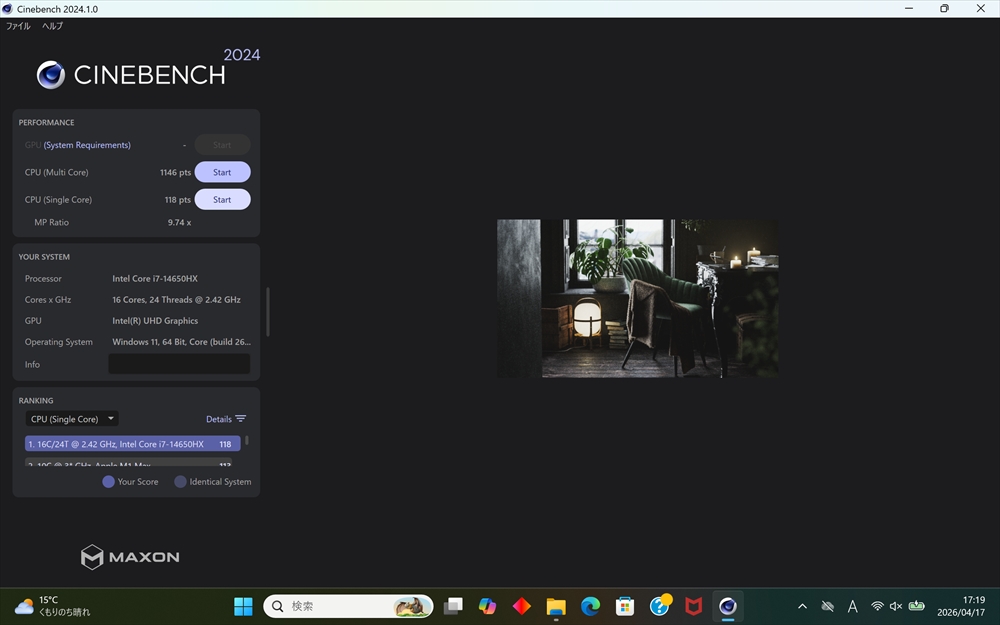Start the CPU Multi Core benchmark
This screenshot has height=625, width=1000.
pos(222,172)
